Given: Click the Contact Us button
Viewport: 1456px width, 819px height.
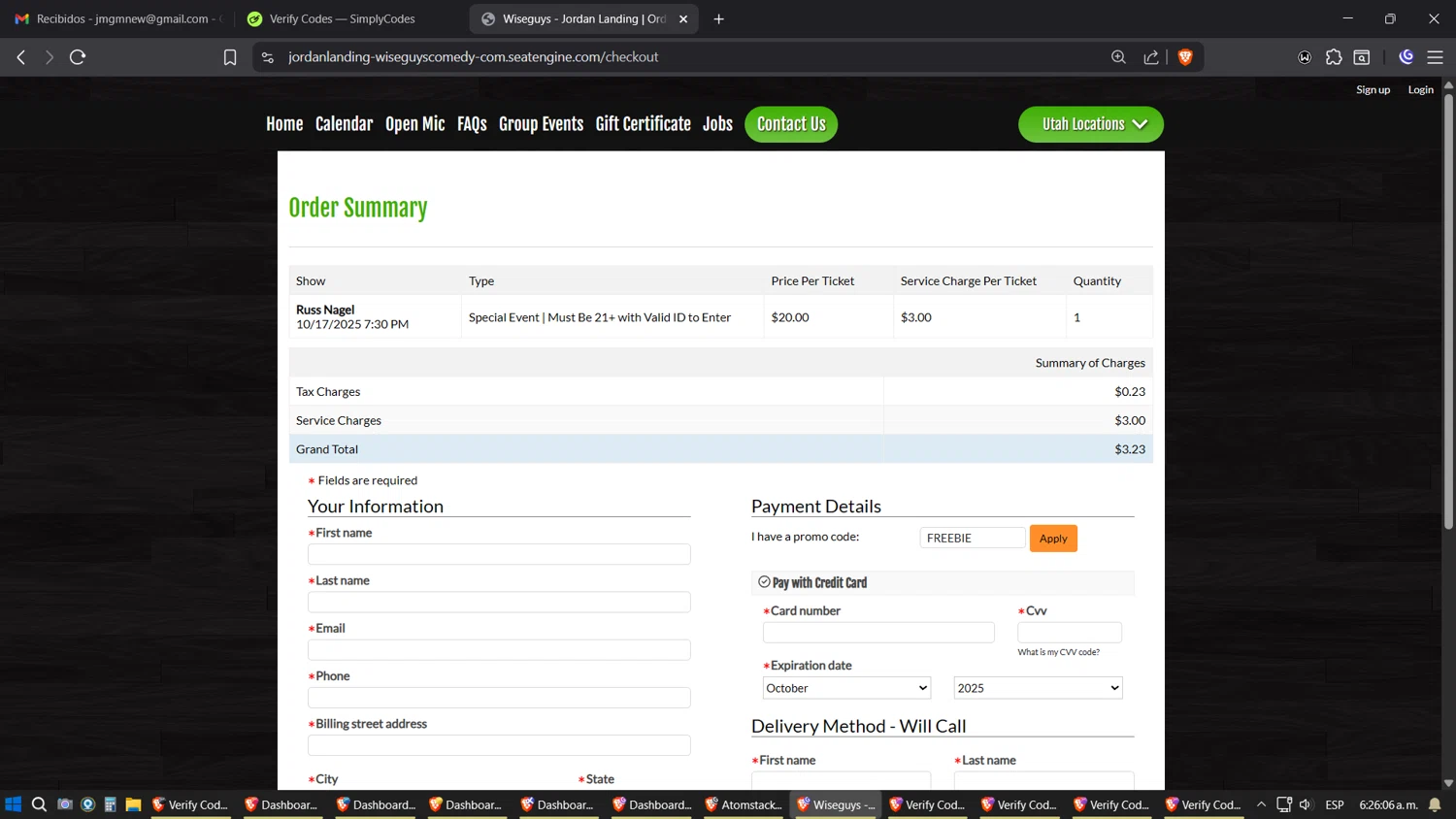Looking at the screenshot, I should tap(791, 124).
